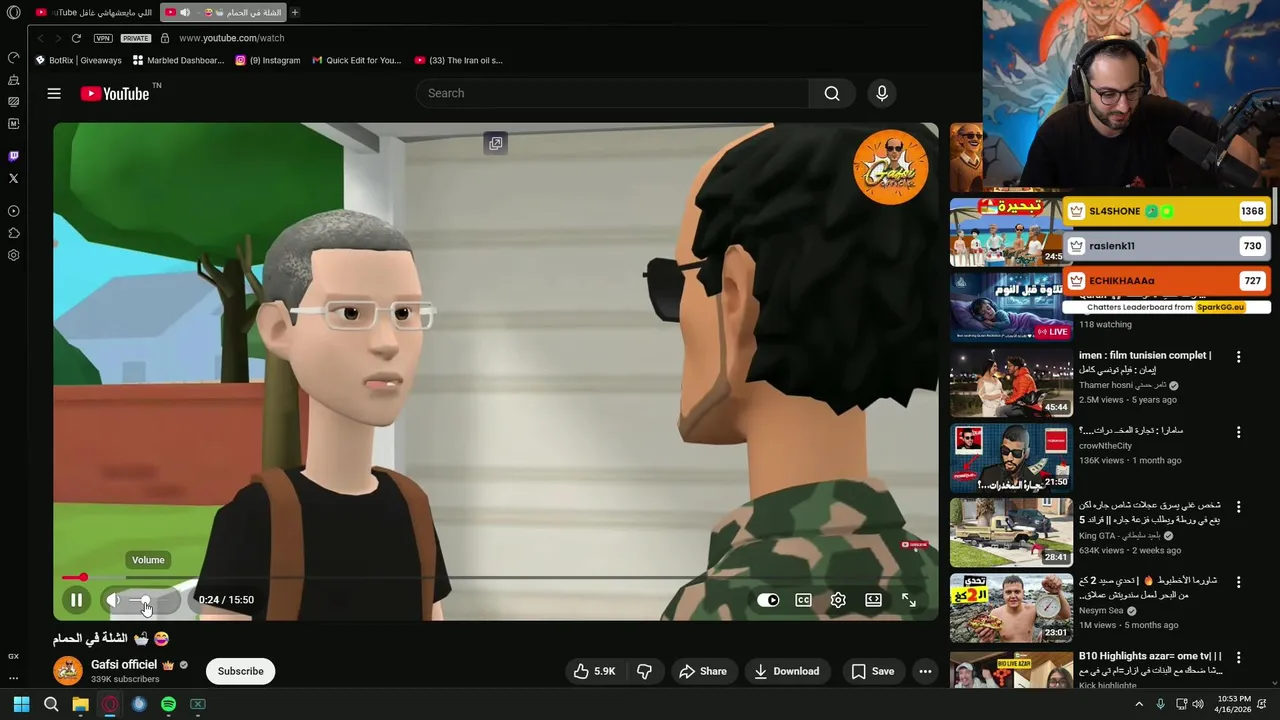The image size is (1280, 720).
Task: Open Spotify from the taskbar
Action: click(168, 704)
